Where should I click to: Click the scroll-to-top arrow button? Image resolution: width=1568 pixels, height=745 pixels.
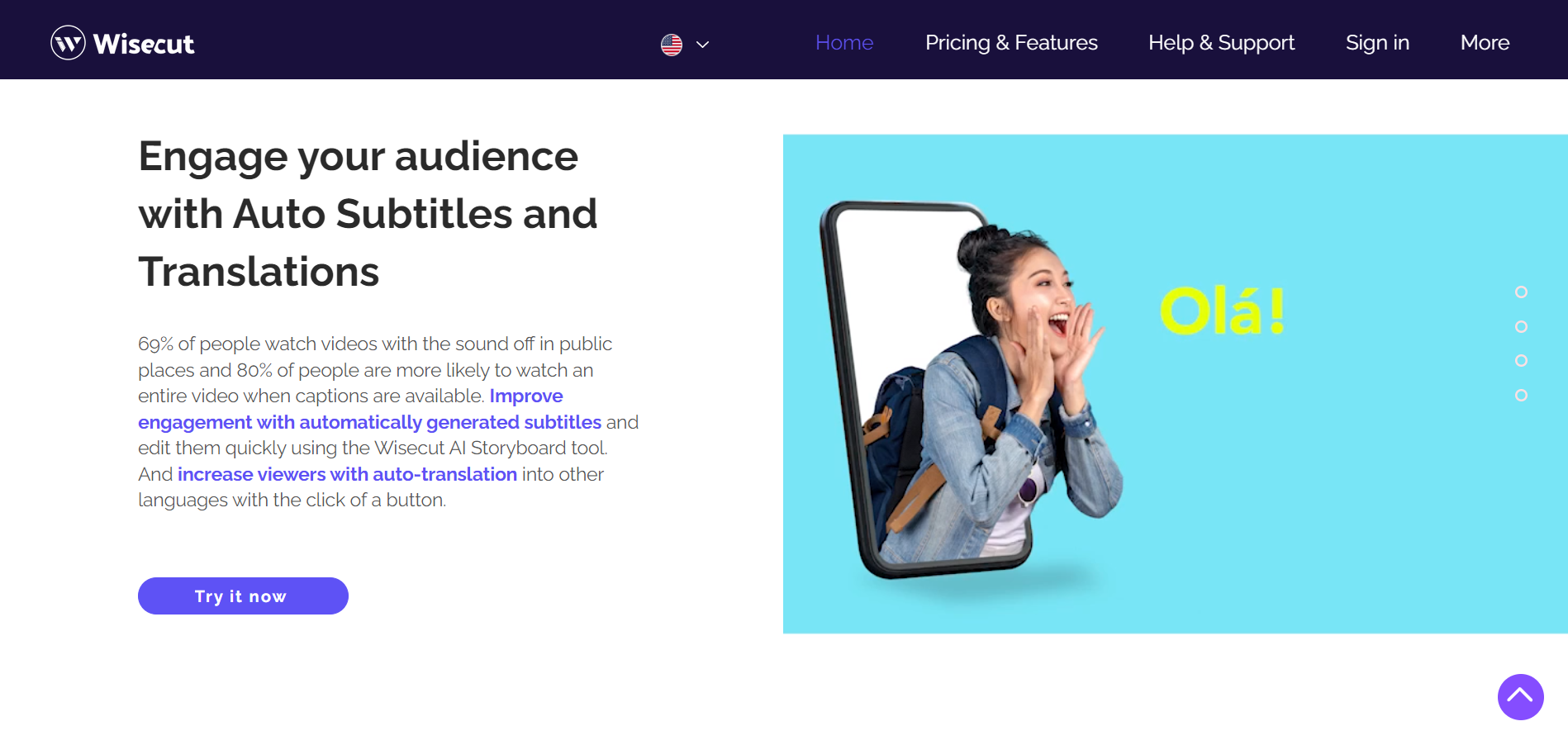pos(1520,697)
